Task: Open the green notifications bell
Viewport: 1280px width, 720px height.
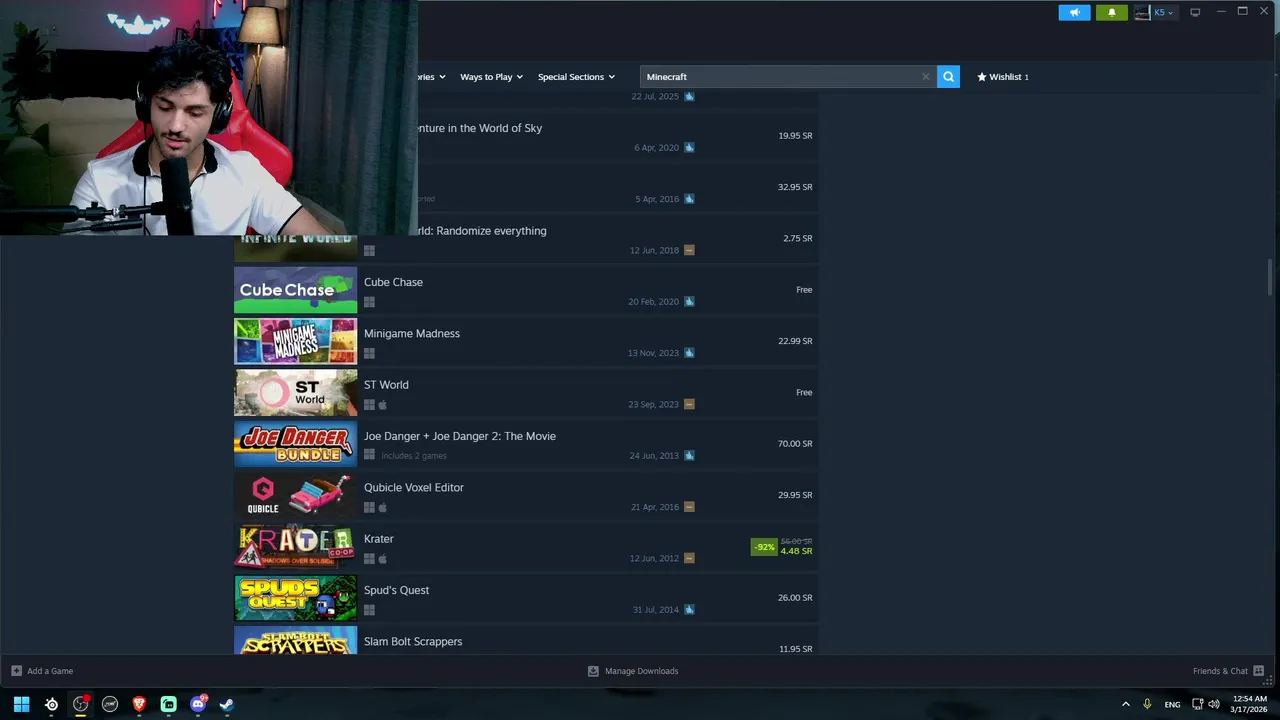Action: coord(1111,13)
